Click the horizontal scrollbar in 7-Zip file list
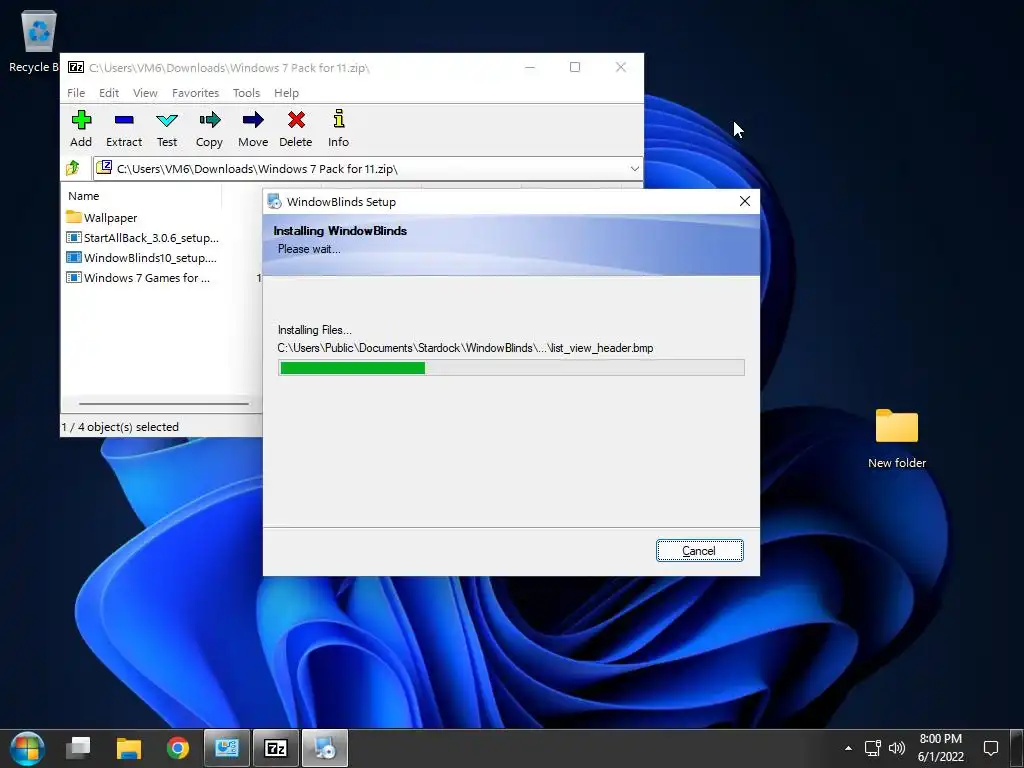Screen dimensions: 1024x768 [163, 404]
